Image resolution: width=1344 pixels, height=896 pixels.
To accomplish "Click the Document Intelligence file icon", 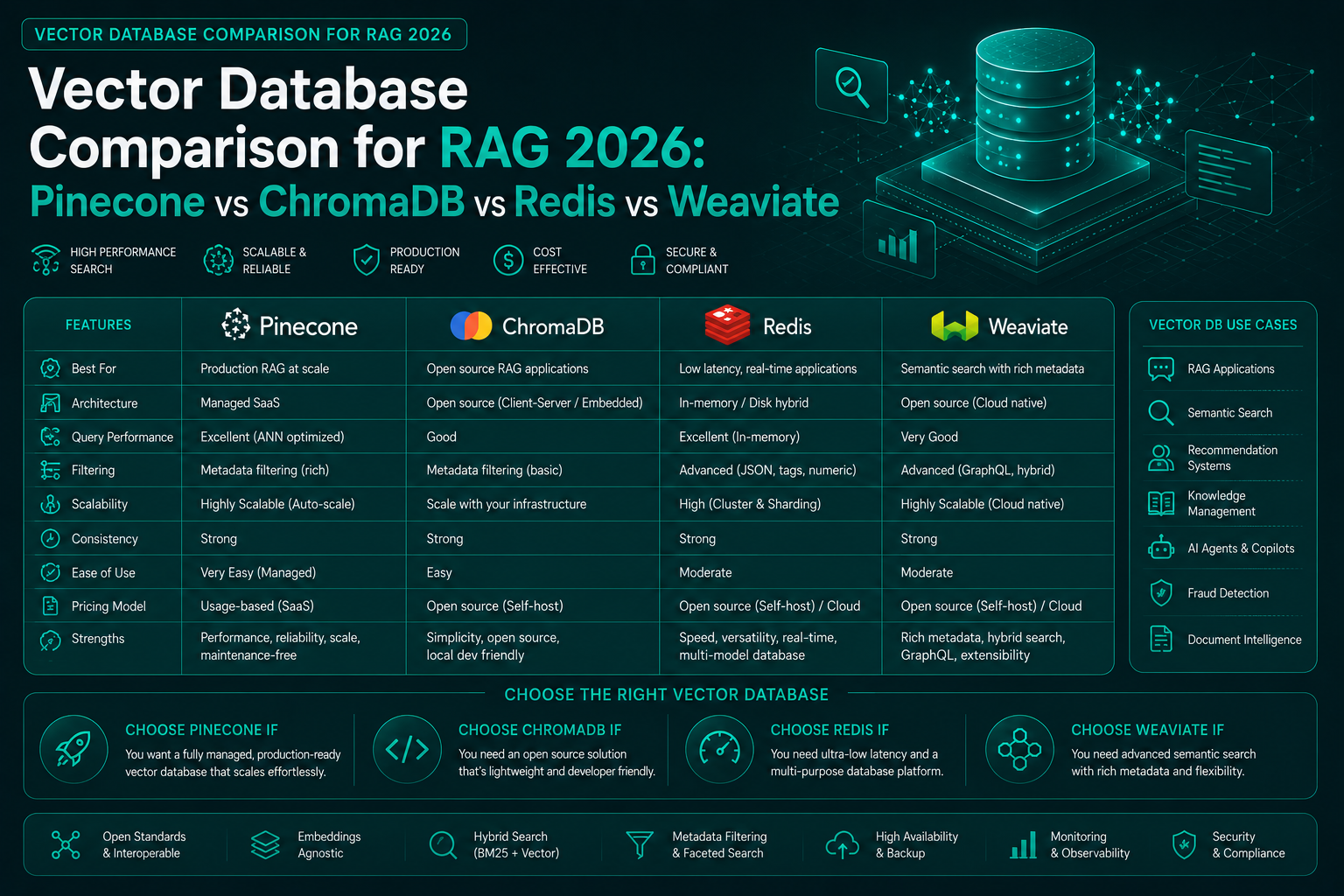I will (x=1161, y=639).
